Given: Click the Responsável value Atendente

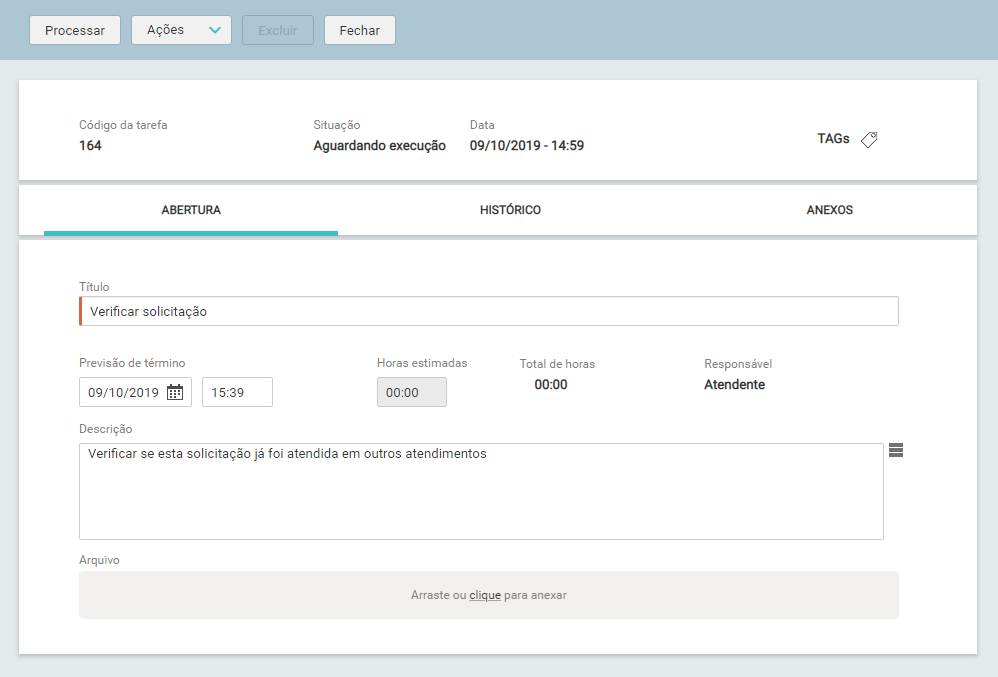Looking at the screenshot, I should (734, 384).
